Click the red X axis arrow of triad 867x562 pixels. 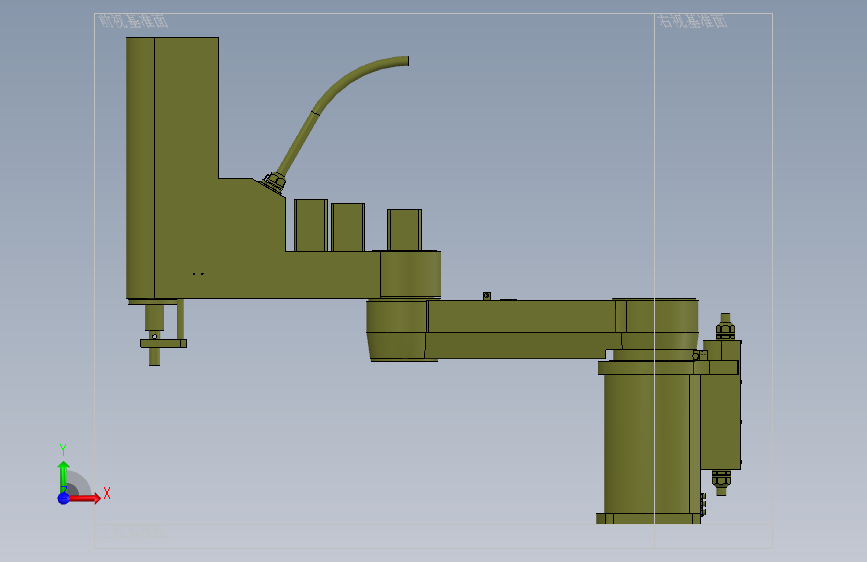(x=86, y=498)
